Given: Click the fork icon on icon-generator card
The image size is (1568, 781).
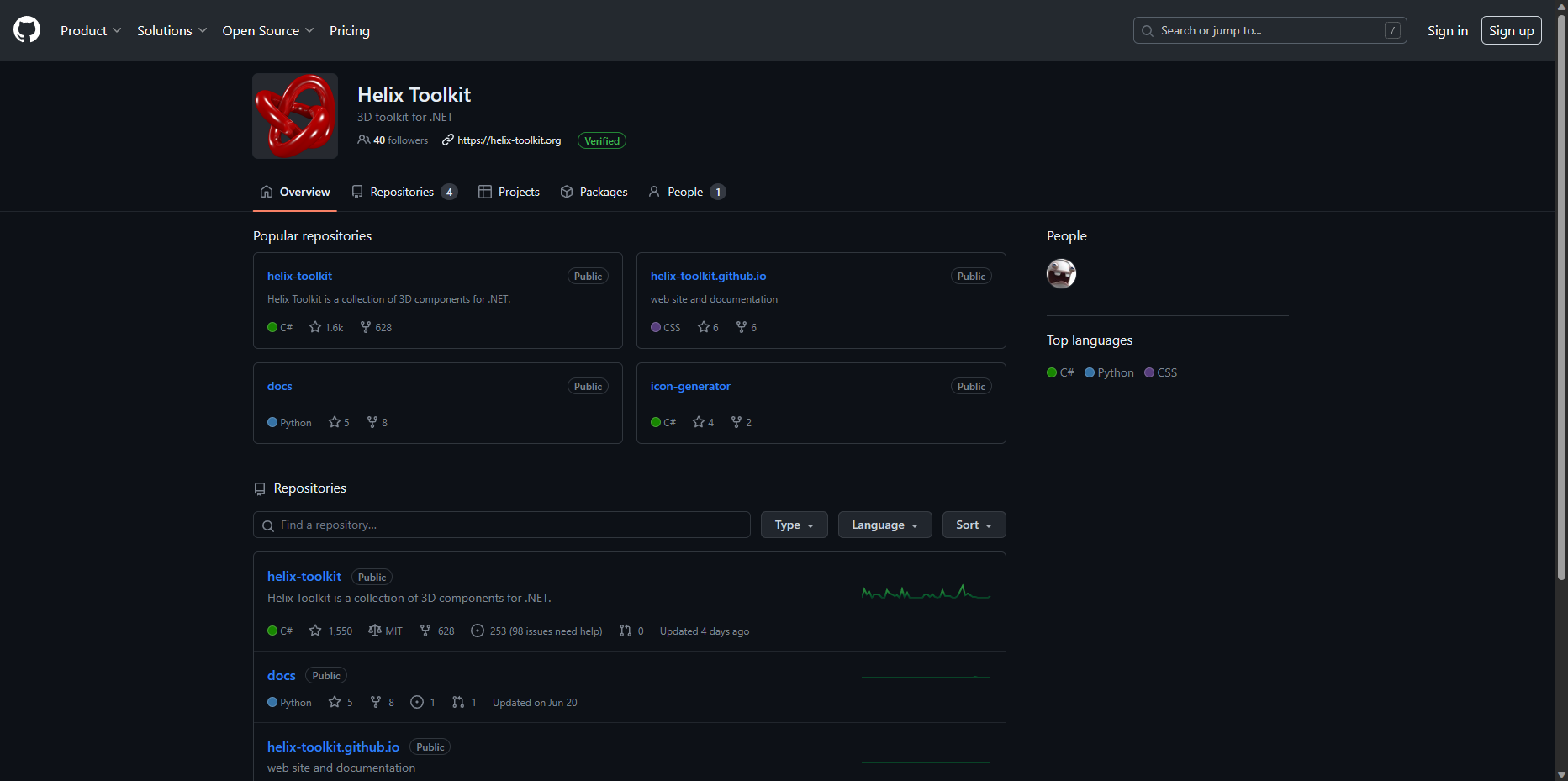Looking at the screenshot, I should pos(736,422).
